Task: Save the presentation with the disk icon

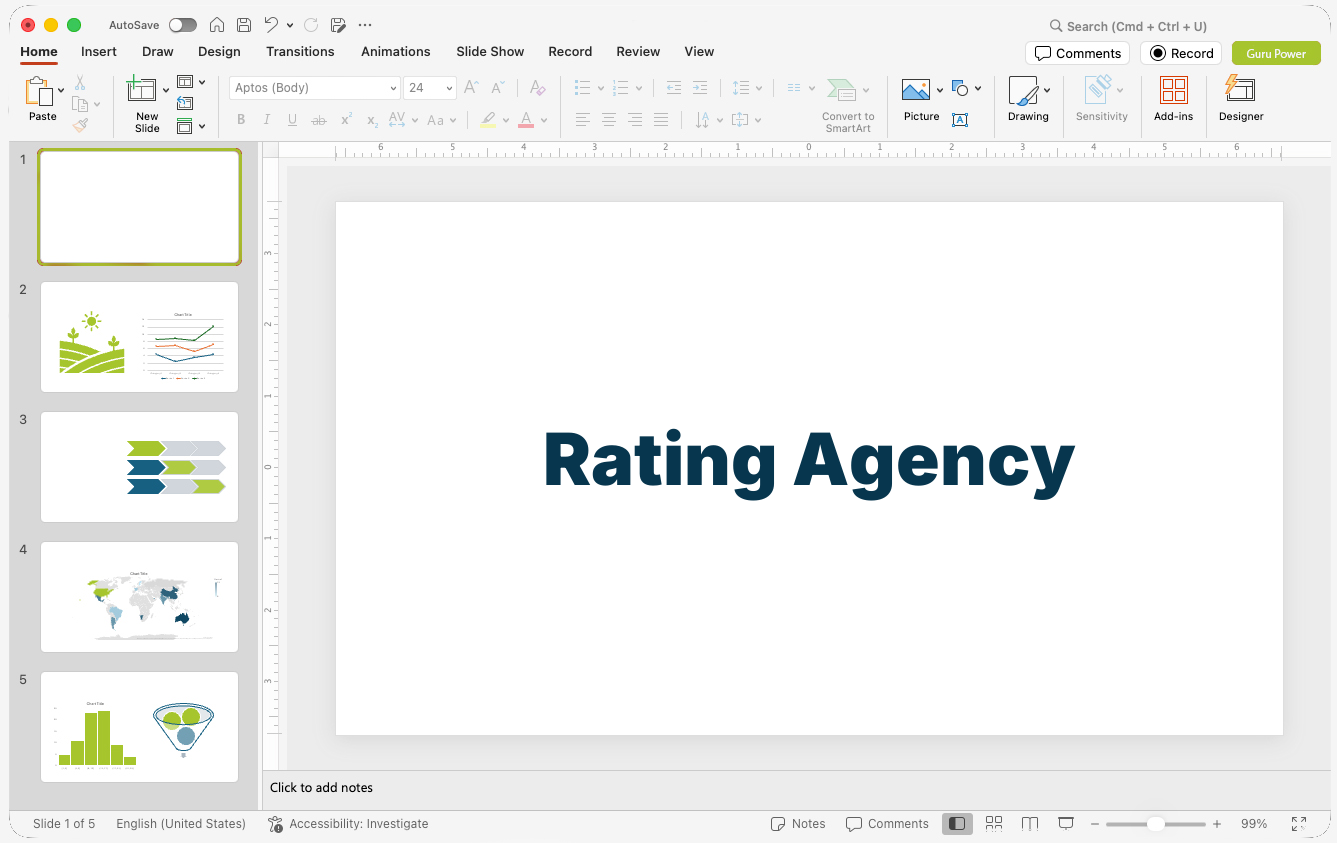Action: [244, 25]
